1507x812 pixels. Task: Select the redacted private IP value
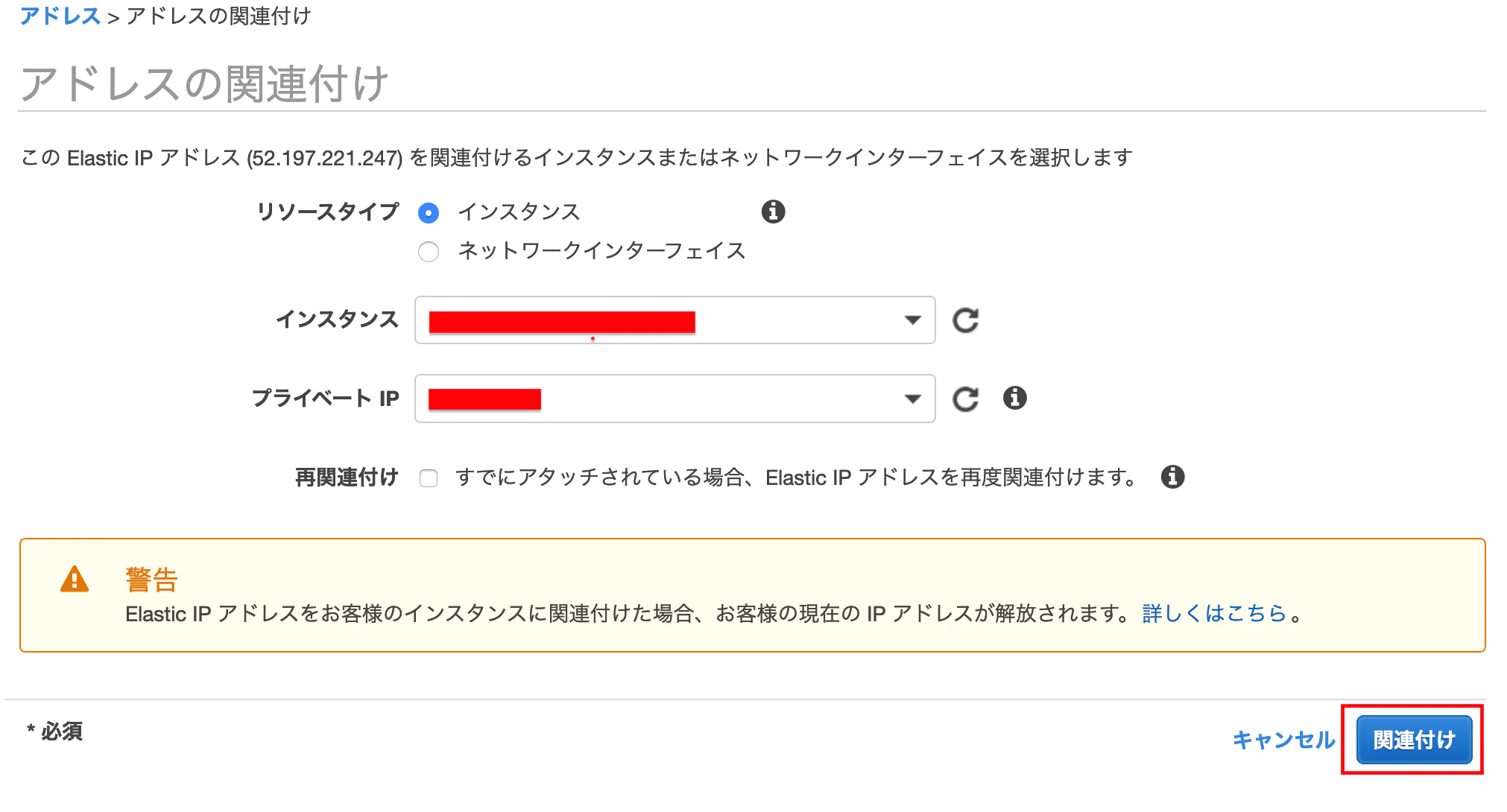(484, 399)
